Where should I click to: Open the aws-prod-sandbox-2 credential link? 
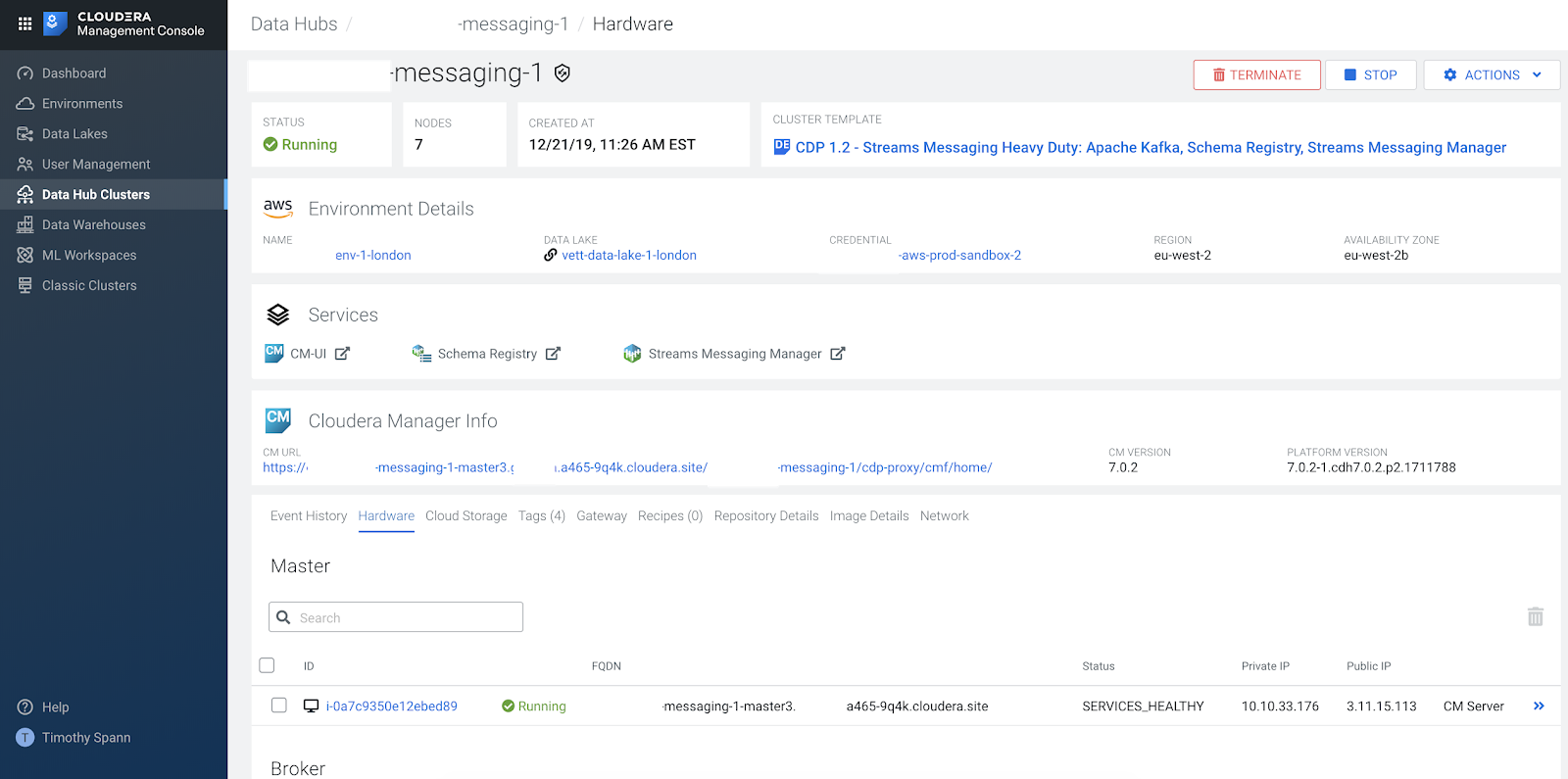click(x=959, y=256)
